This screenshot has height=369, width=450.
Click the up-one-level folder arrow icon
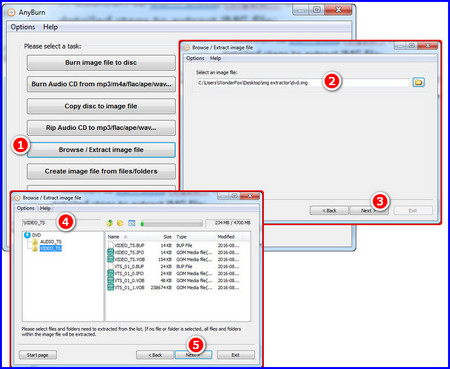point(109,223)
